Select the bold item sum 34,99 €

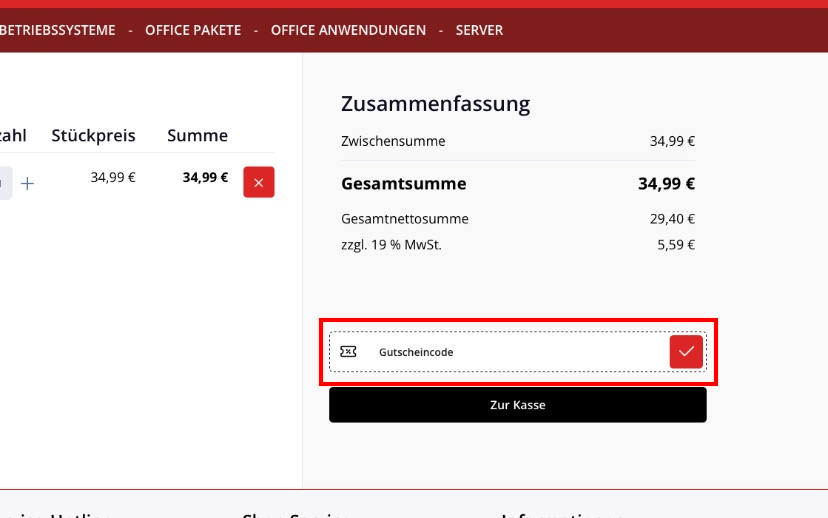[x=205, y=177]
